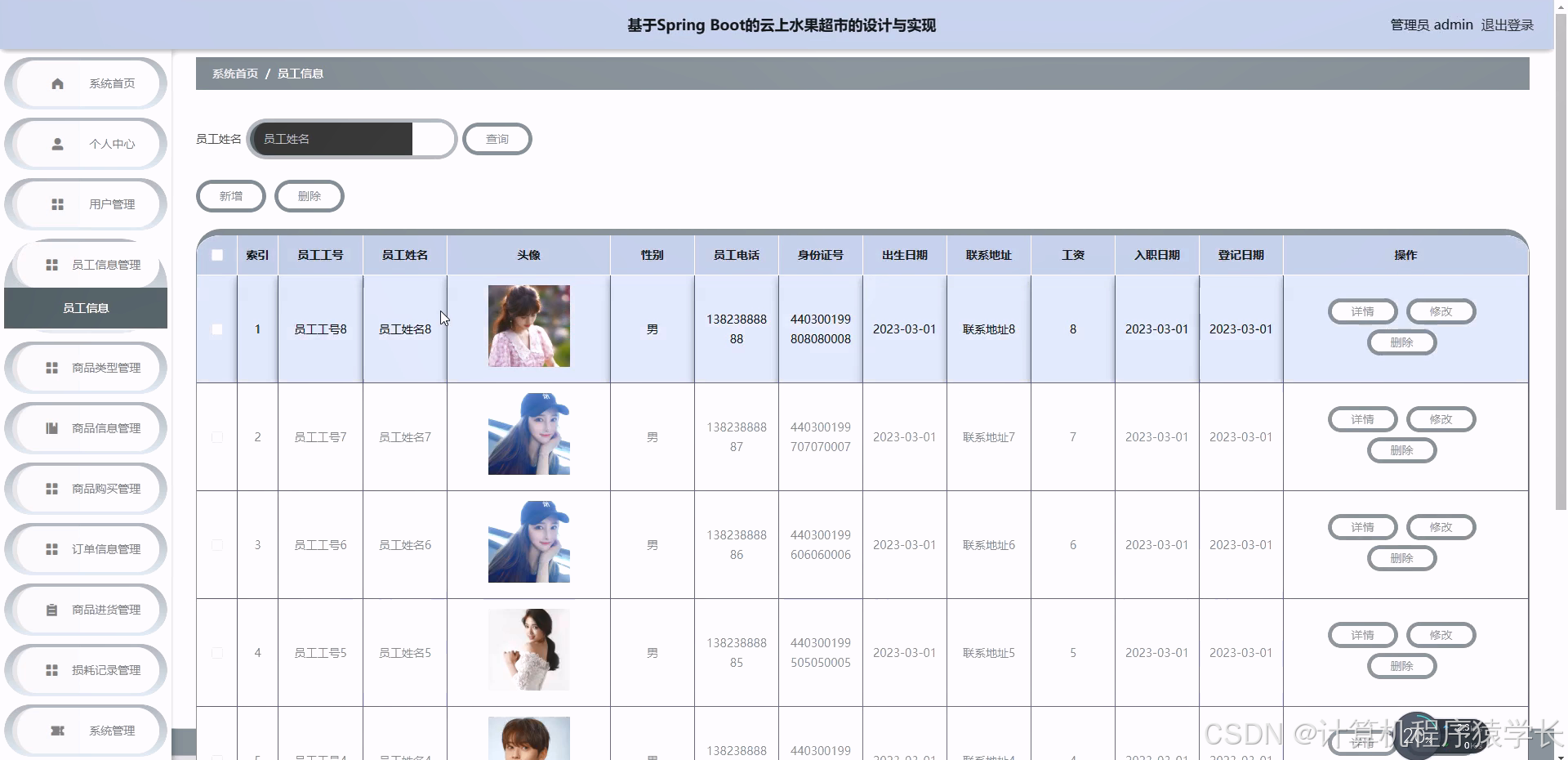Check the checkbox for row 员工工号5
The height and width of the screenshot is (760, 1568).
point(217,653)
